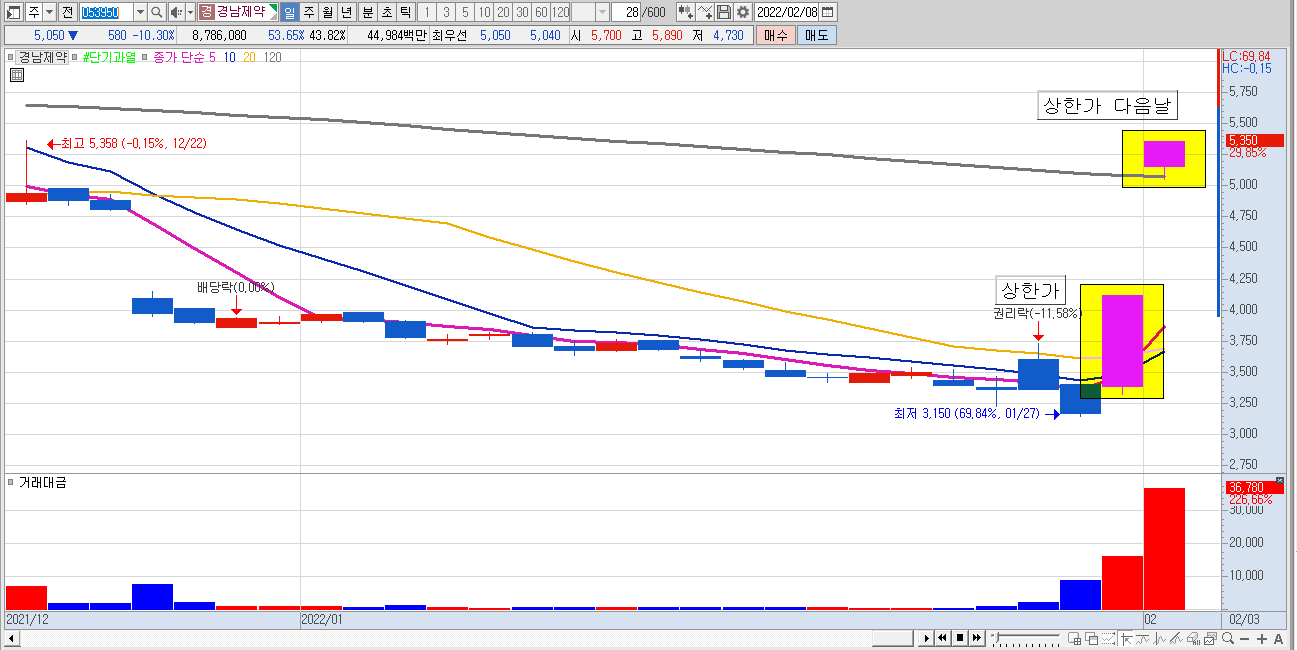This screenshot has width=1297, height=650.
Task: Click the 매도 sell button
Action: [x=816, y=35]
